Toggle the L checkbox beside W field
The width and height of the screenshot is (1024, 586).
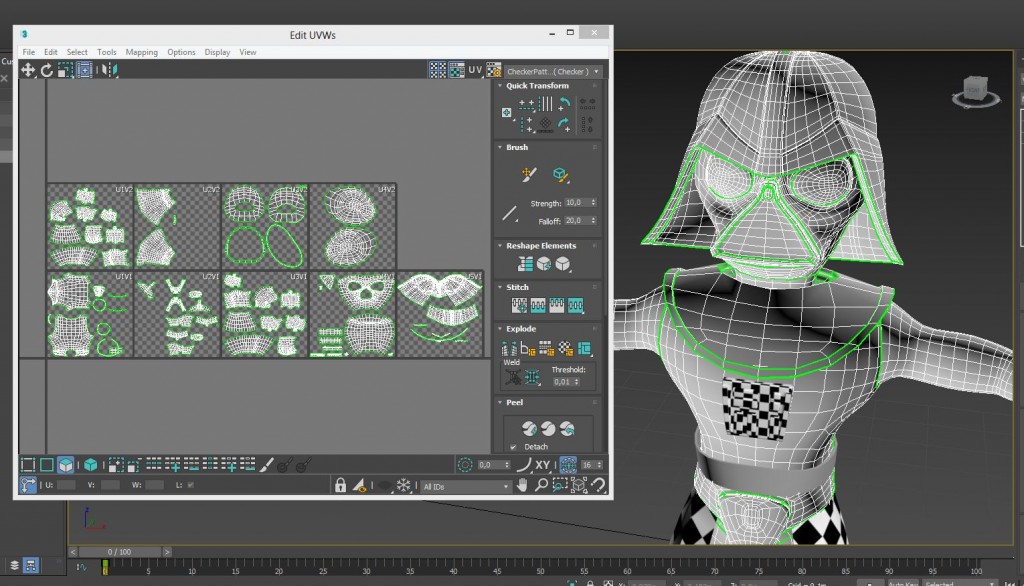190,485
